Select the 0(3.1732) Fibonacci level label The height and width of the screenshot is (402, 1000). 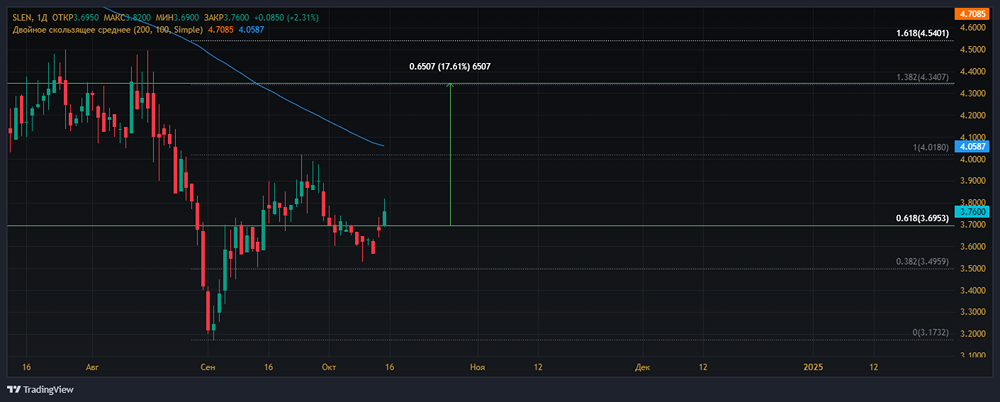(931, 333)
